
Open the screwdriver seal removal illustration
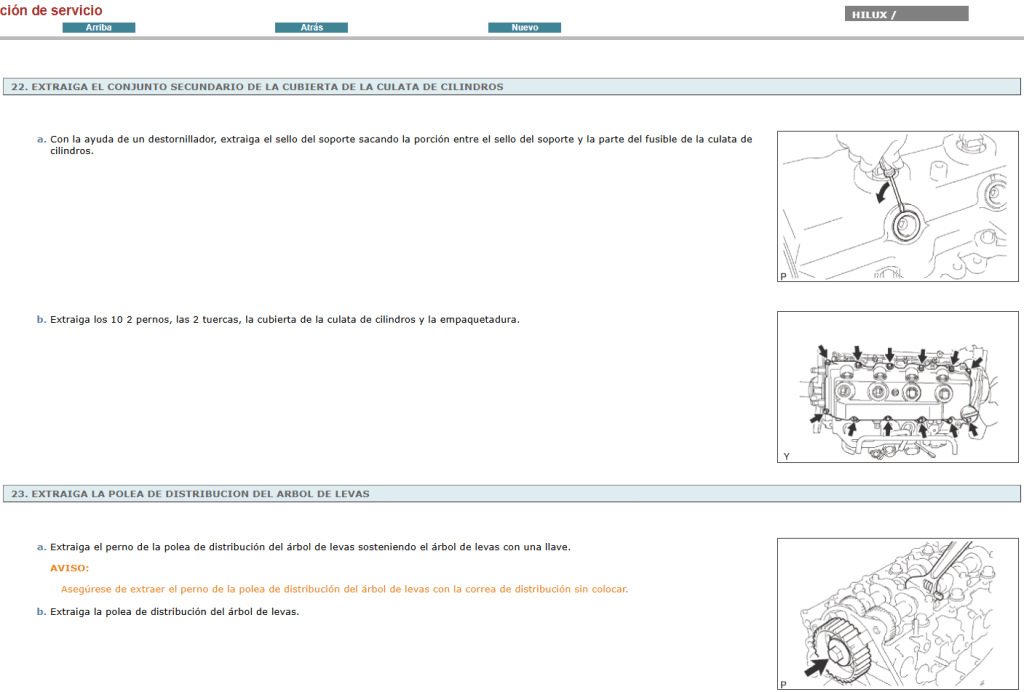(897, 205)
